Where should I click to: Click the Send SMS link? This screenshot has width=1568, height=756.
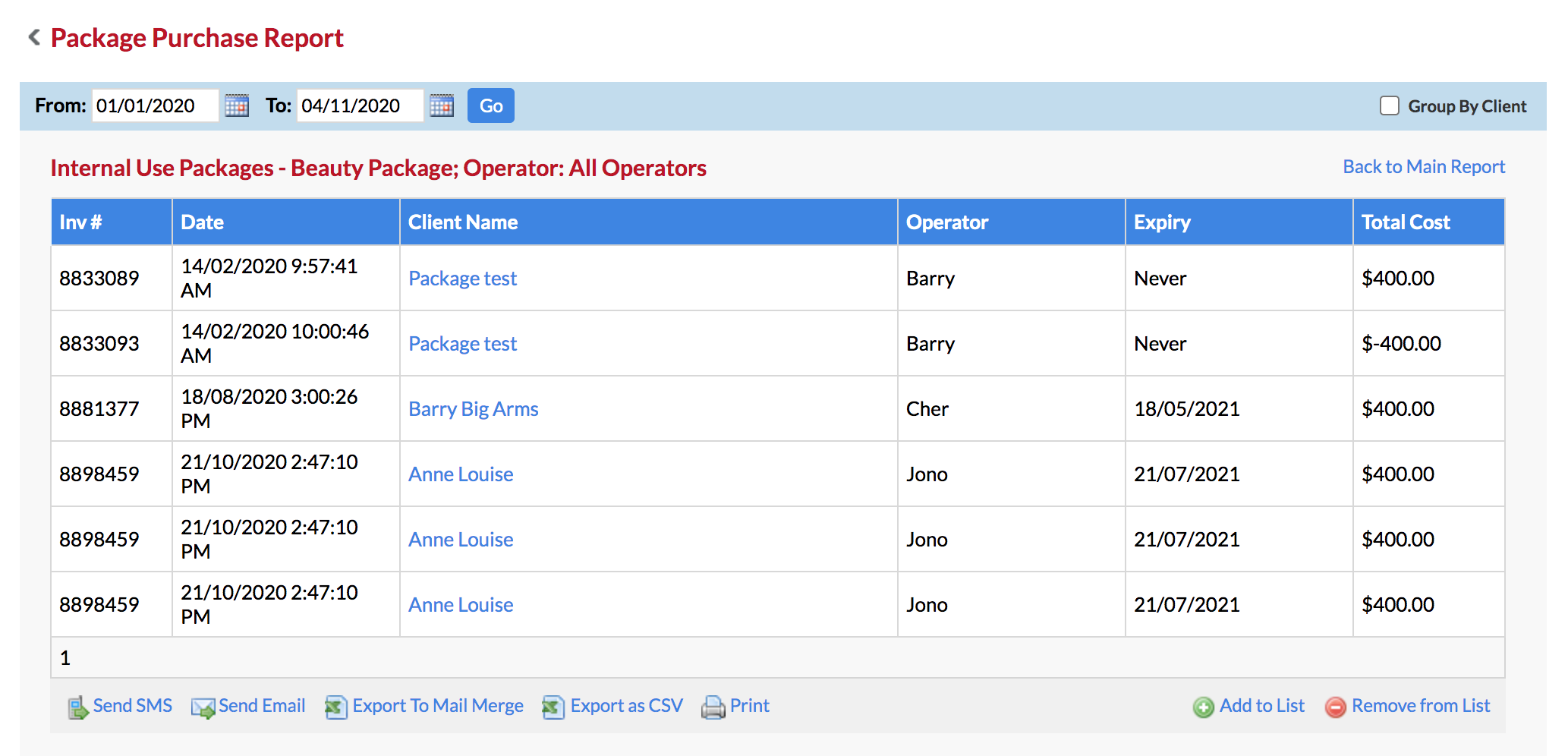click(133, 706)
